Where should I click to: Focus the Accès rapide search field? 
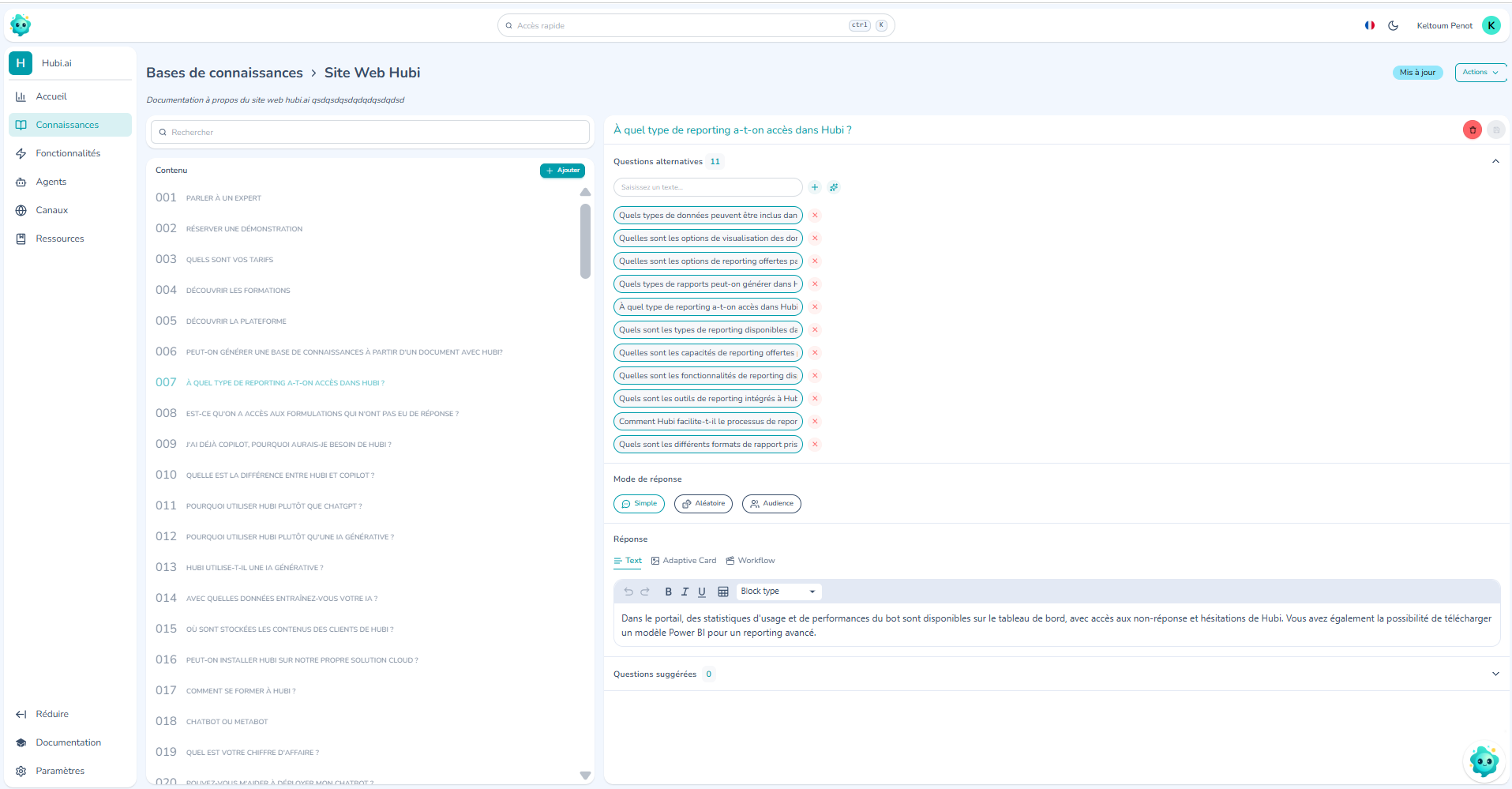(696, 25)
